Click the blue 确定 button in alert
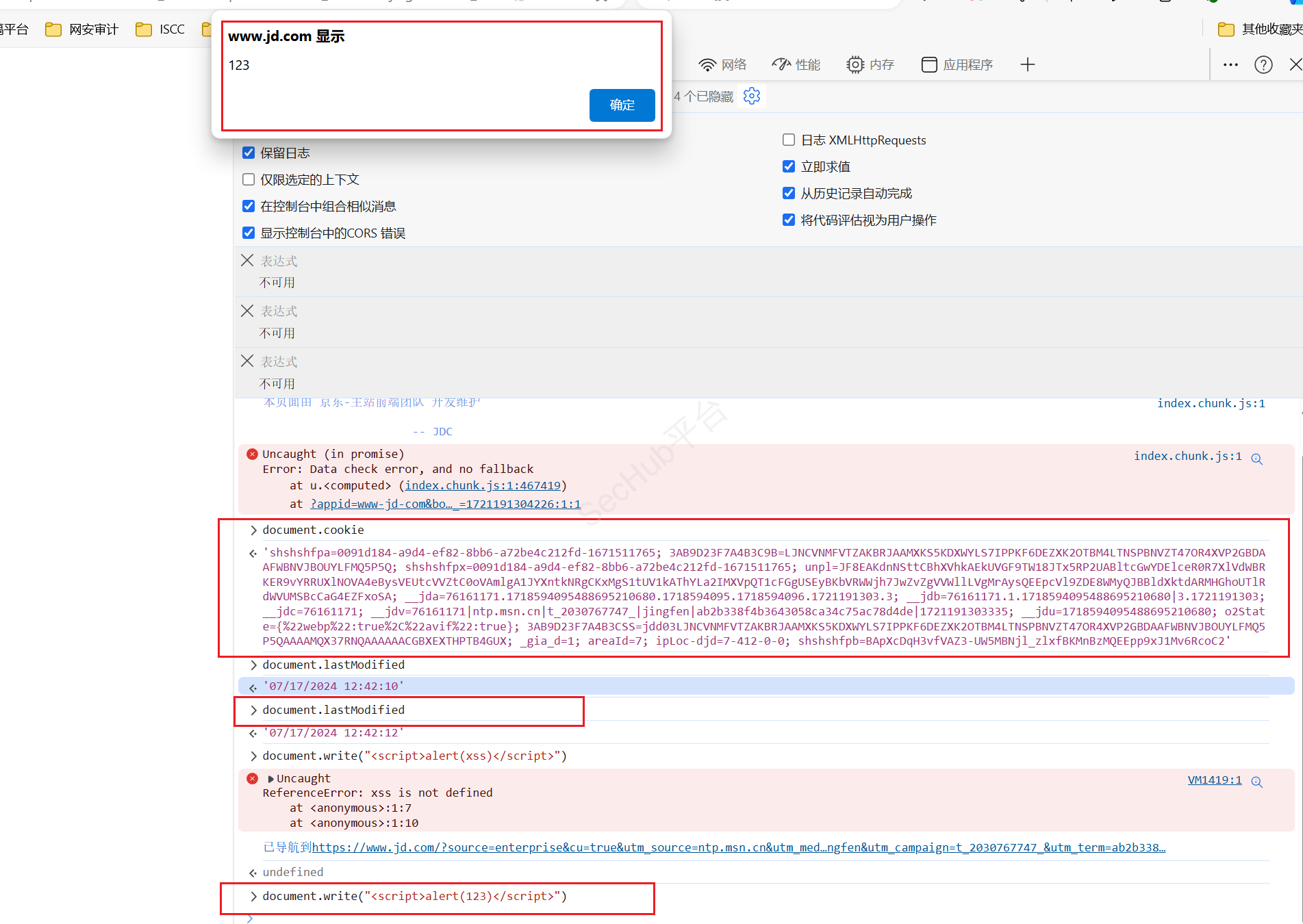Screen dimensions: 1303x924 coord(622,105)
